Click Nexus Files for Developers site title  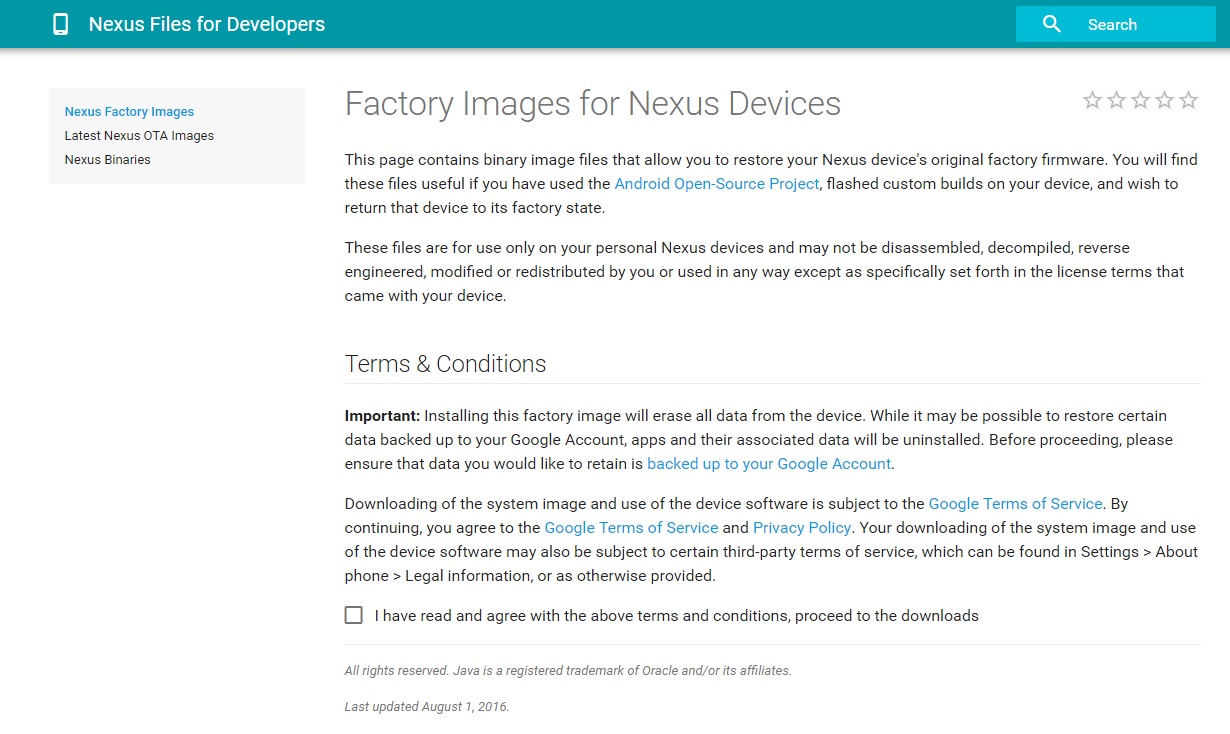click(x=206, y=24)
